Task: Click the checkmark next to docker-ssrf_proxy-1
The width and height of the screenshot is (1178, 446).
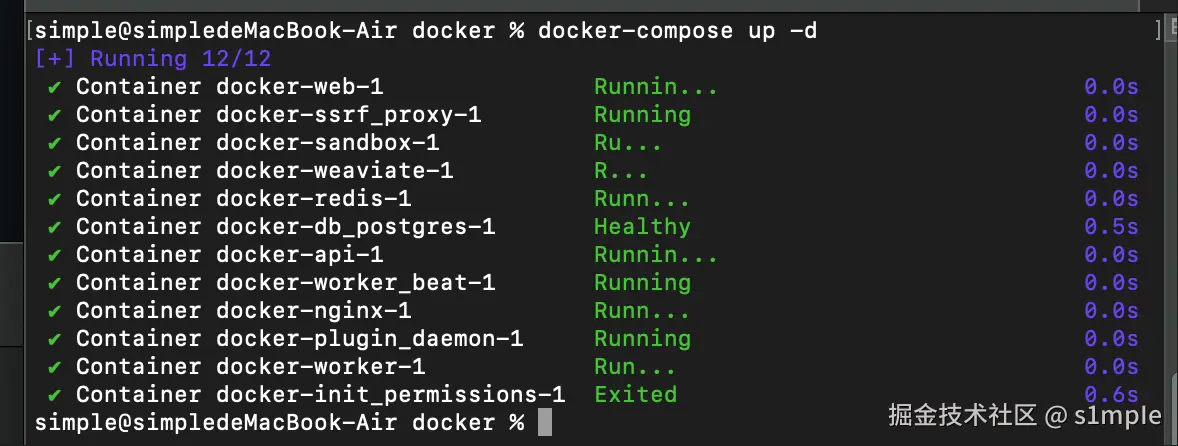Action: 55,115
